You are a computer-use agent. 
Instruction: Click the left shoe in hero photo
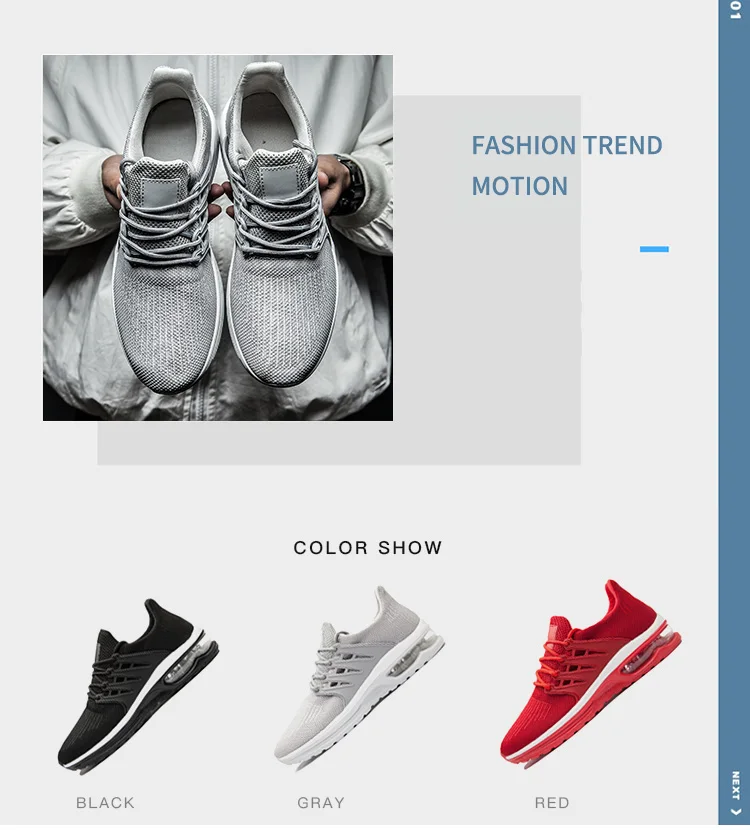[167, 230]
